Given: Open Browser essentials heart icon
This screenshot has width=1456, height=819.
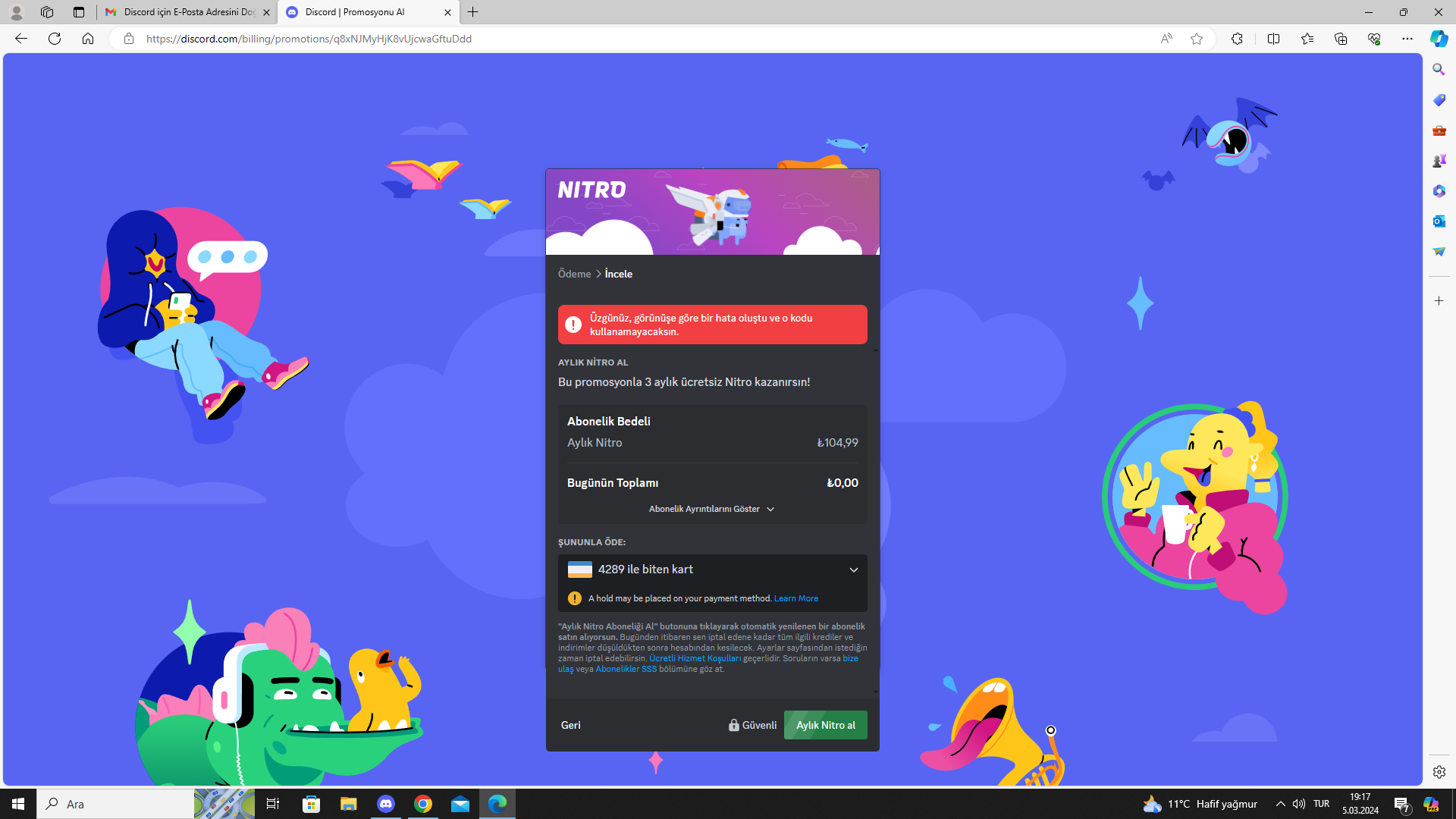Looking at the screenshot, I should [1374, 39].
